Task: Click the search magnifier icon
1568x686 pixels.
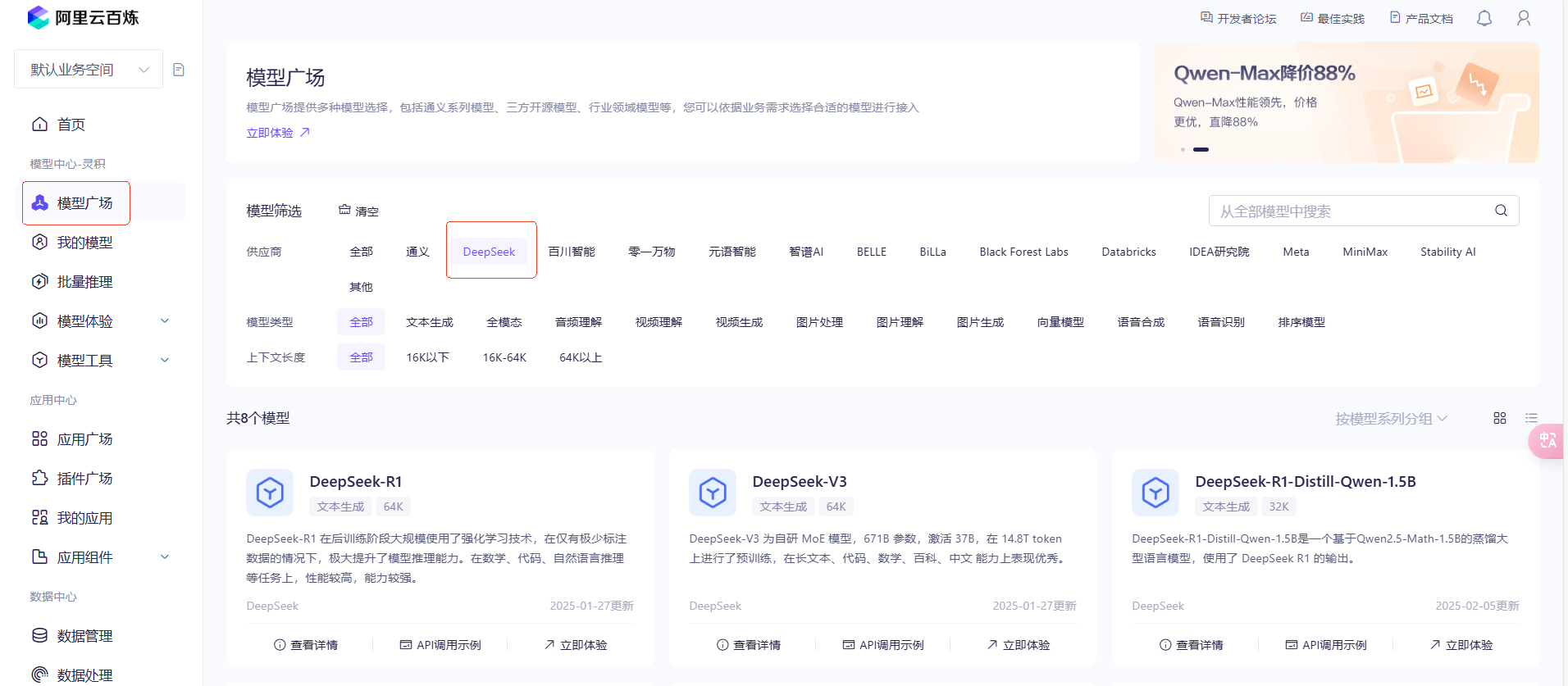Action: point(1501,211)
